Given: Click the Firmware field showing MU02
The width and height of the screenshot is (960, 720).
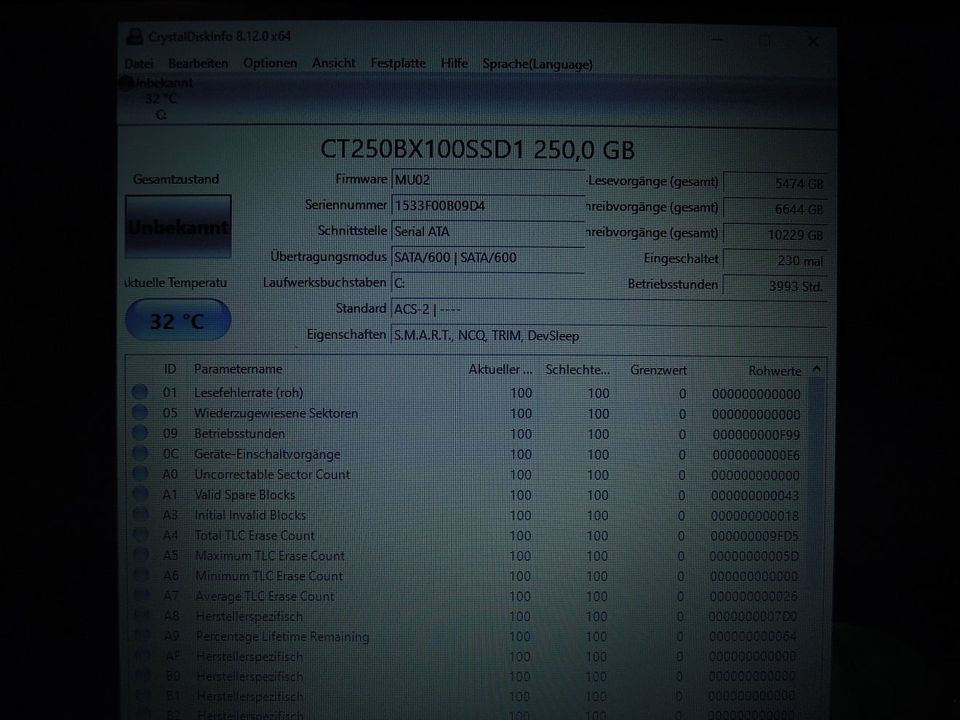Looking at the screenshot, I should coord(488,179).
